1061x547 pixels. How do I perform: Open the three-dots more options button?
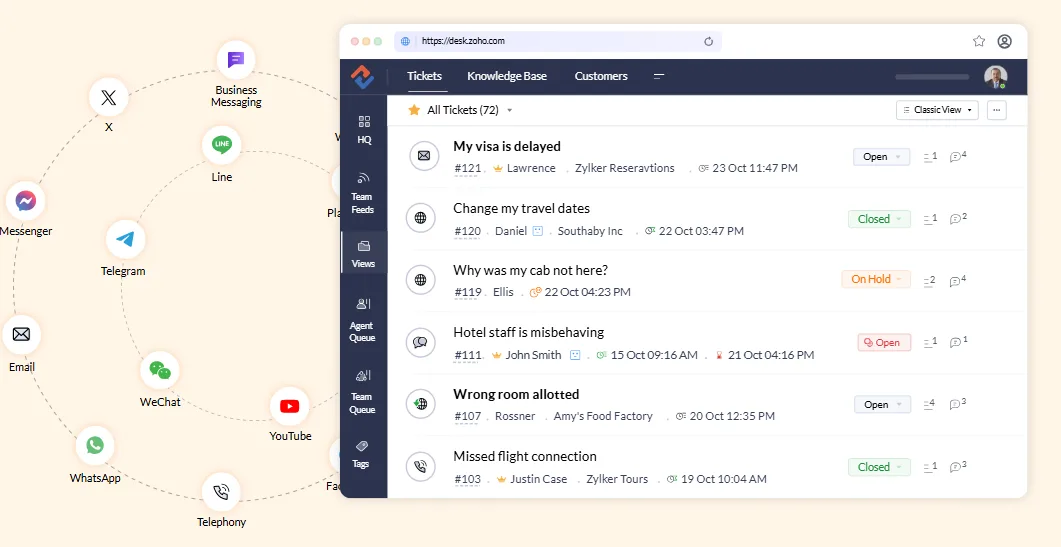[997, 110]
